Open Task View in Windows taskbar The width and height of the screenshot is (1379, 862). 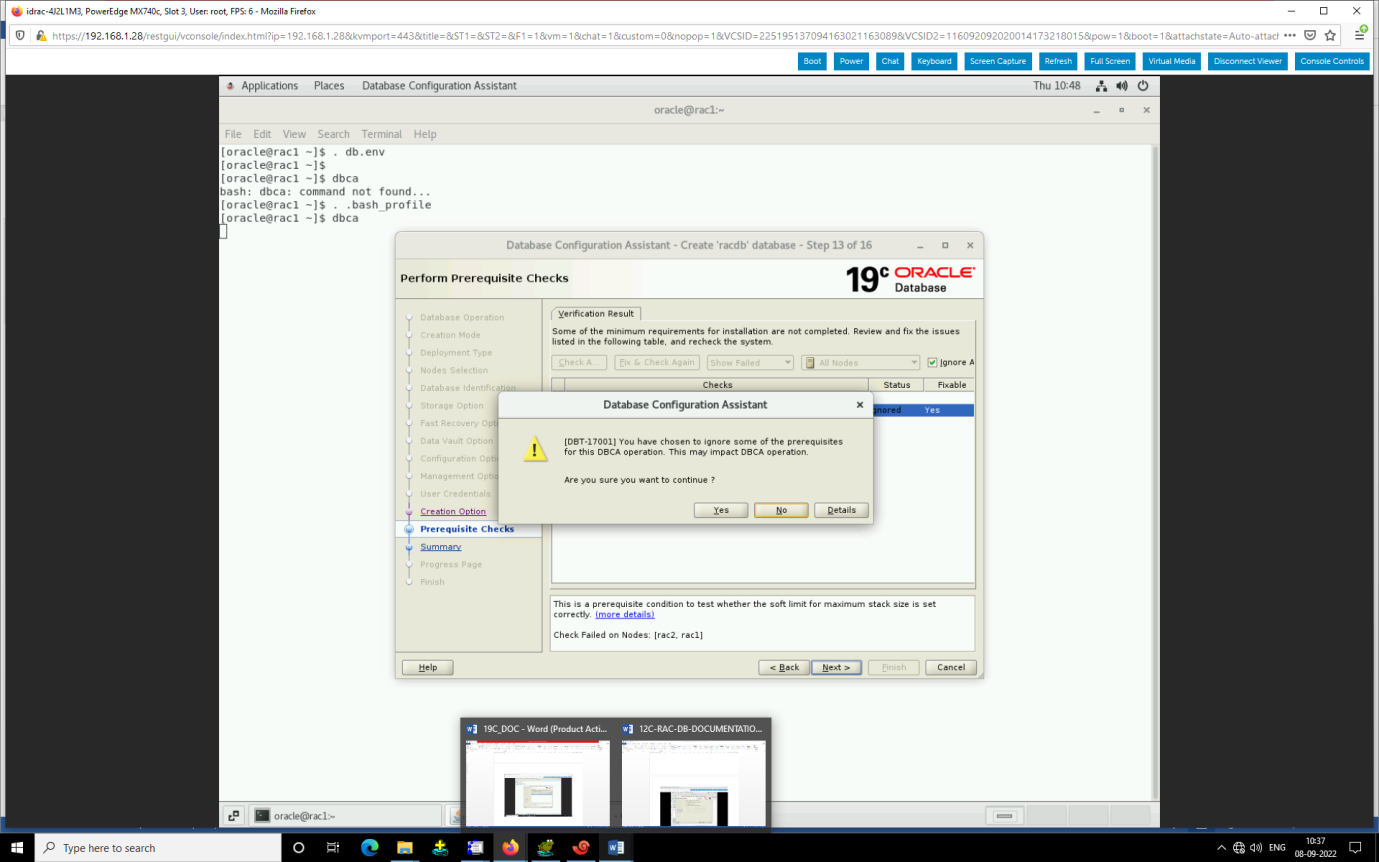[333, 847]
